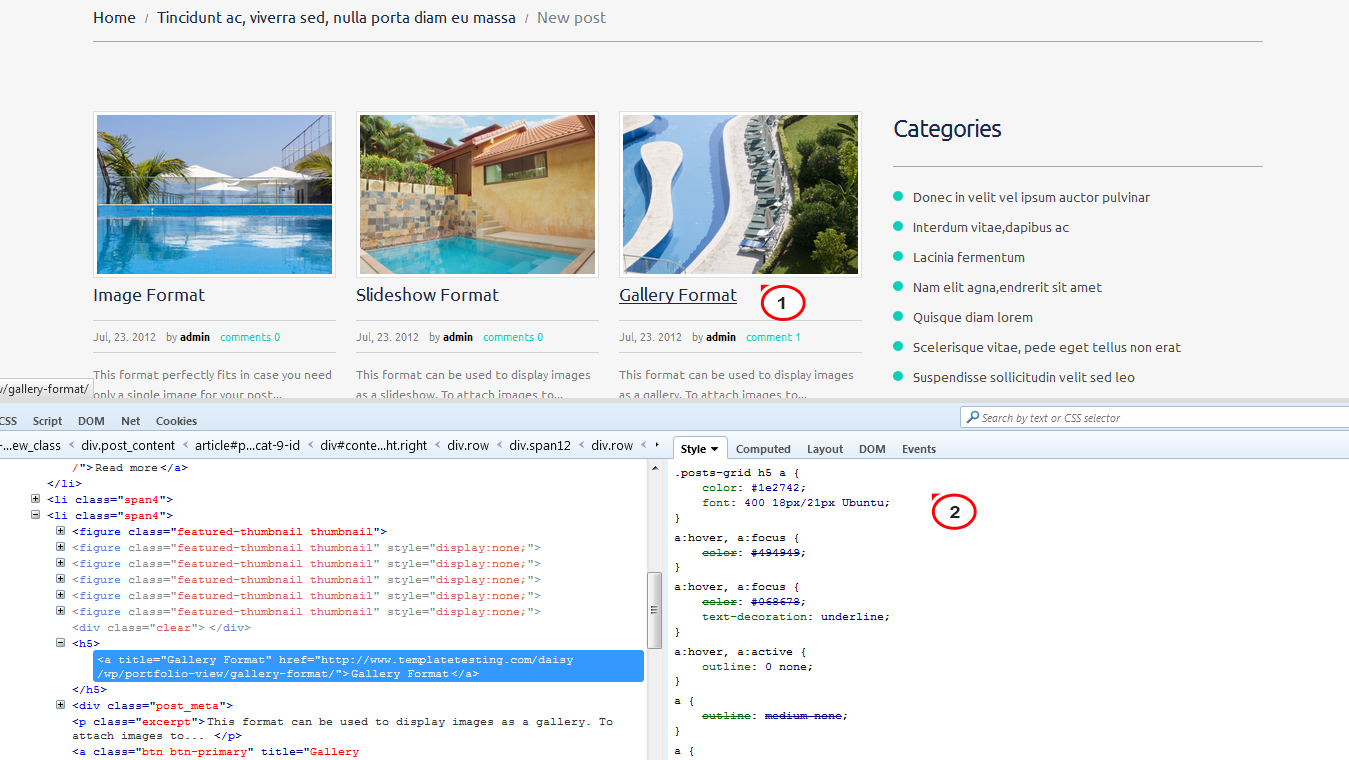Select the highlighted a title Gallery Format node

[370, 666]
